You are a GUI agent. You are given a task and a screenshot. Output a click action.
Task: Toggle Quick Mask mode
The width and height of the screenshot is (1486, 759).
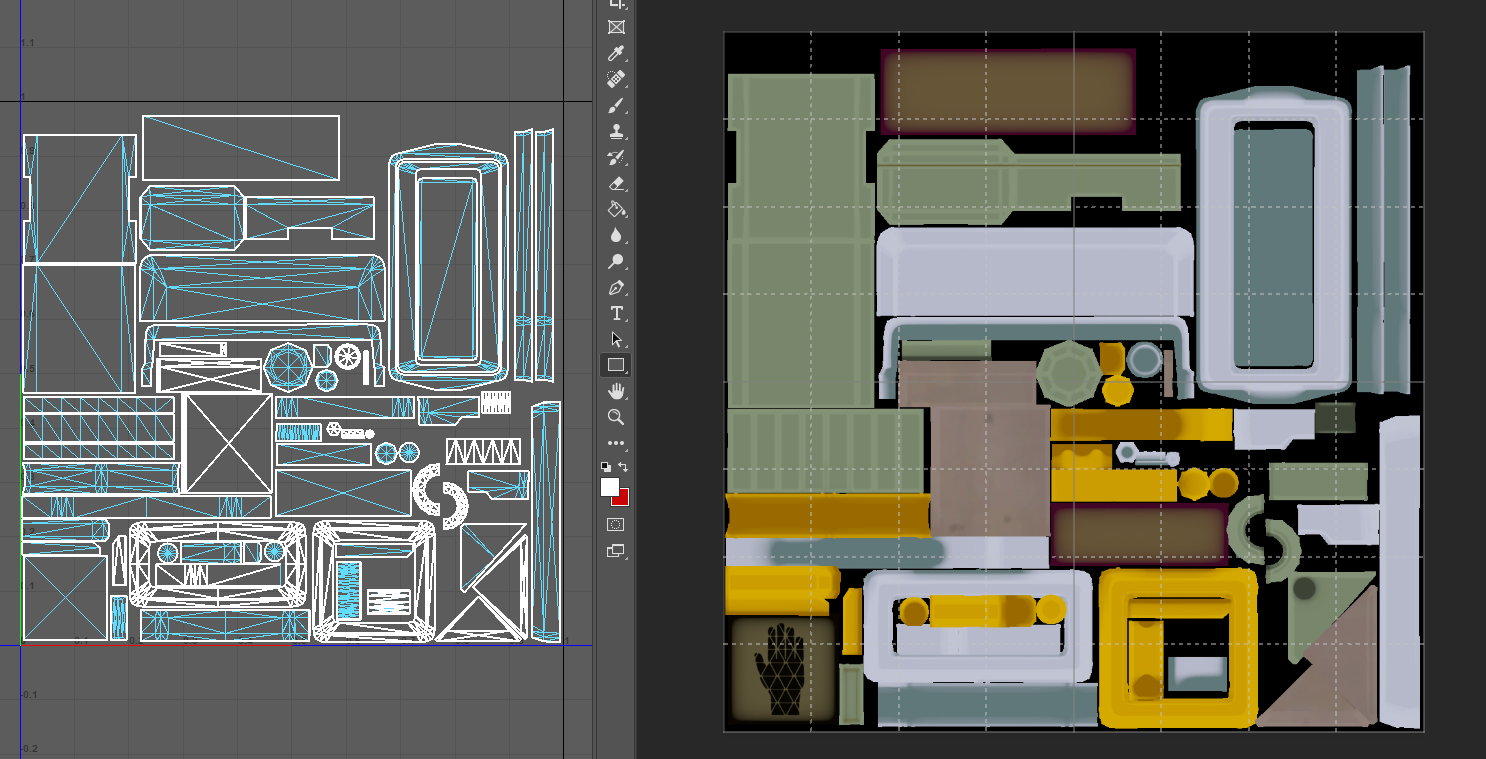click(616, 525)
